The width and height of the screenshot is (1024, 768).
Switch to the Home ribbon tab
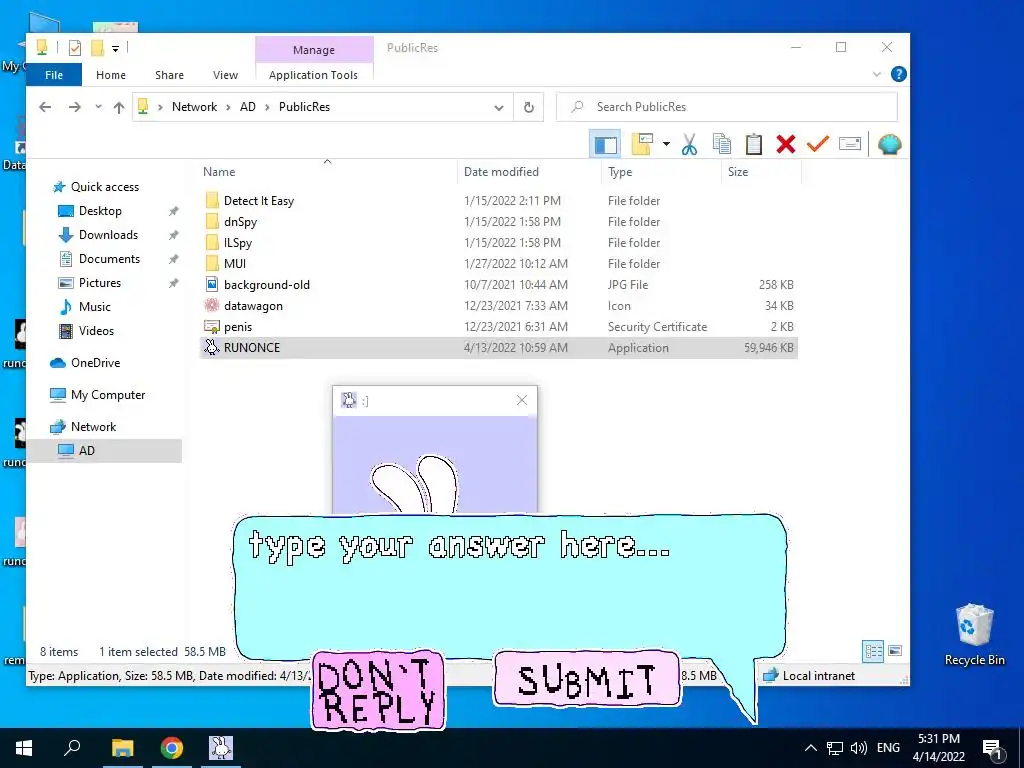pyautogui.click(x=111, y=75)
